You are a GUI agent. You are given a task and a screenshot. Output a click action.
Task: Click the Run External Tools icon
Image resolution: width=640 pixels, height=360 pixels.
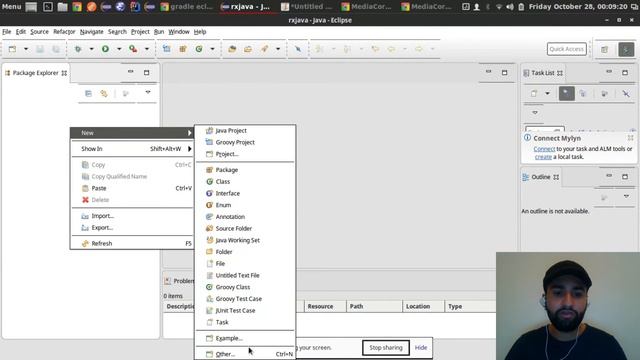pyautogui.click(x=133, y=49)
